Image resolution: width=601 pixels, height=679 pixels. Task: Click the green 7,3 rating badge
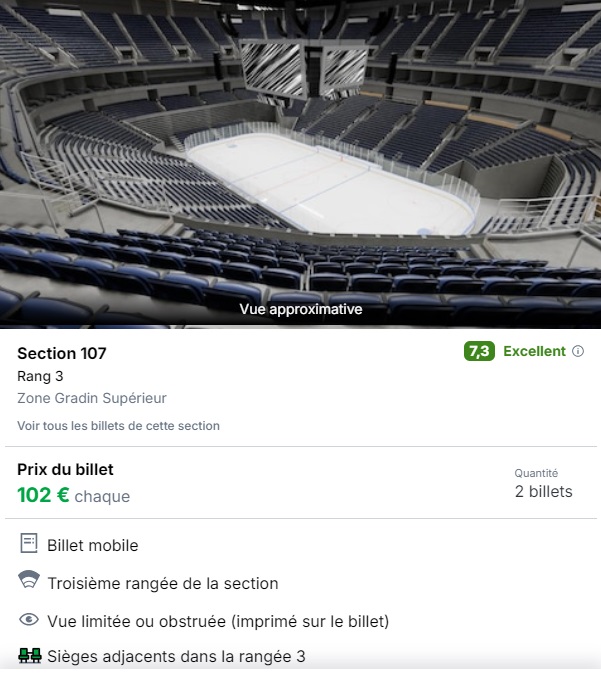[x=479, y=351]
